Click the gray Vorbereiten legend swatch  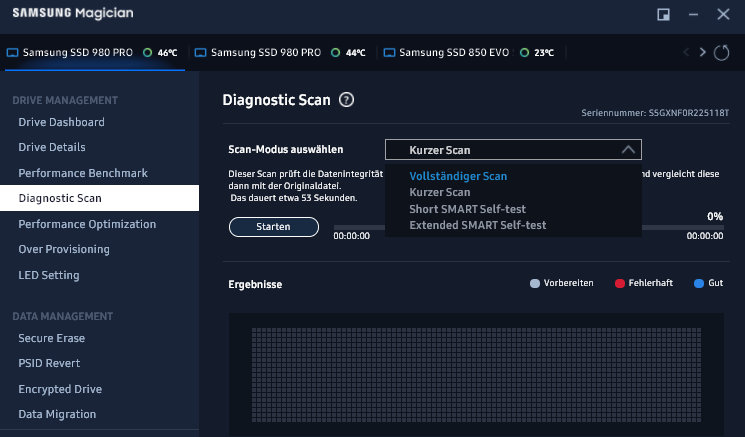pos(535,284)
